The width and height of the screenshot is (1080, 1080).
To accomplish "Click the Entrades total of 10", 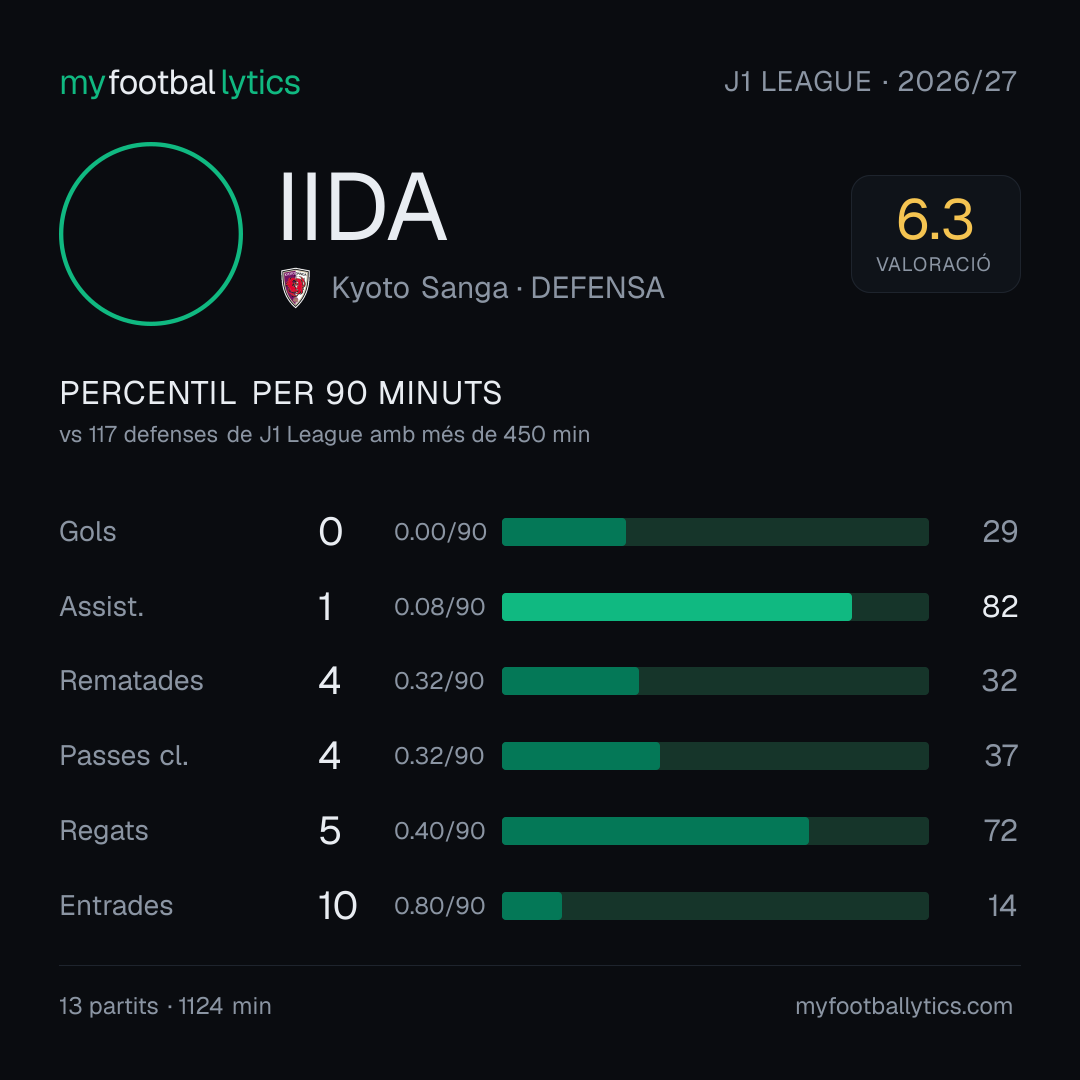I will 338,906.
